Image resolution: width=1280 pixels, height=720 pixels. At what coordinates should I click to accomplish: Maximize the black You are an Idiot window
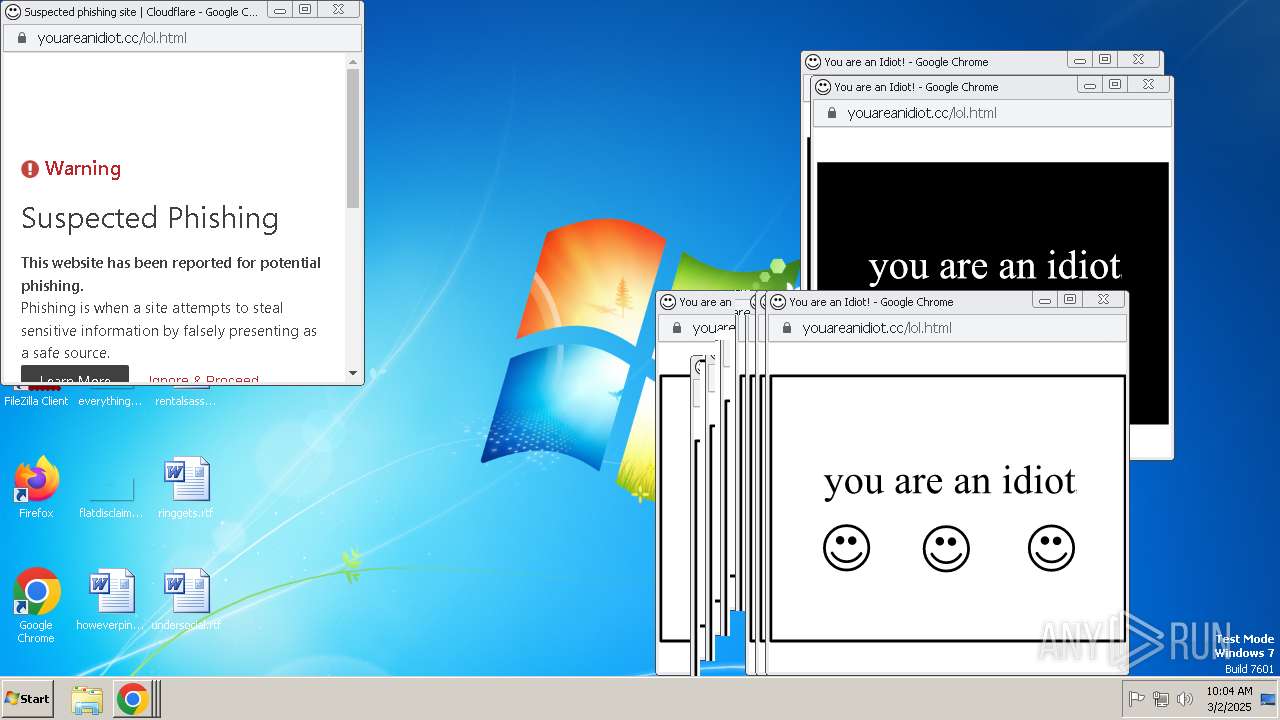tap(1116, 84)
